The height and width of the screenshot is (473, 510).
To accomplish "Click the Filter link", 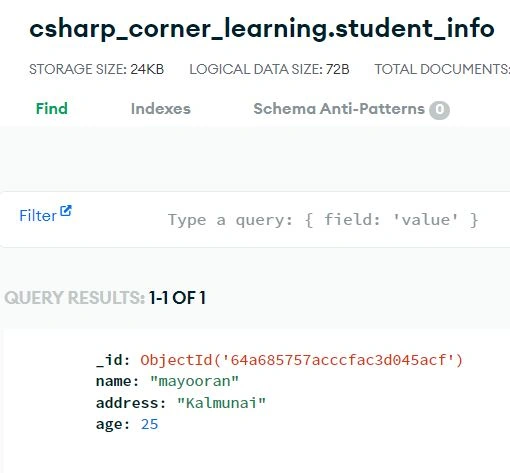I will (x=38, y=216).
